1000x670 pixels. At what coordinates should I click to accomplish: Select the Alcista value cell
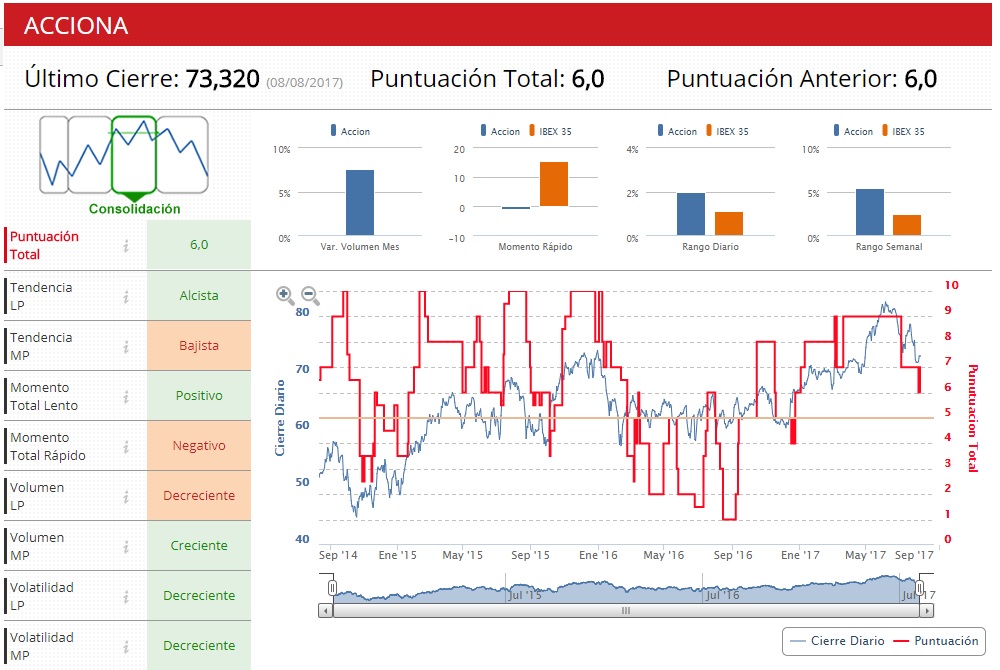click(x=199, y=296)
